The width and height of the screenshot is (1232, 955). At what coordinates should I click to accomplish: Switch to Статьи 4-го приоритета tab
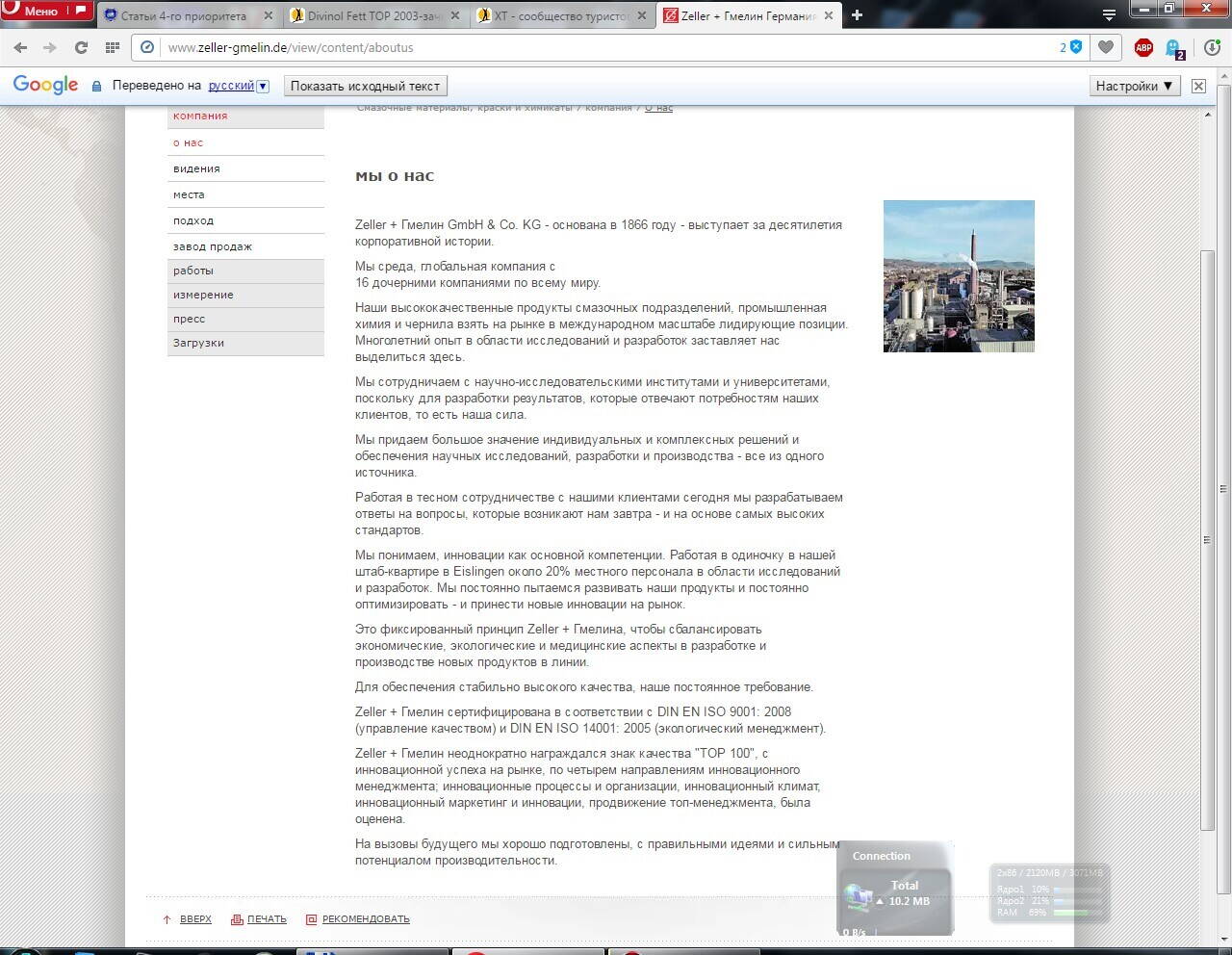(x=183, y=15)
